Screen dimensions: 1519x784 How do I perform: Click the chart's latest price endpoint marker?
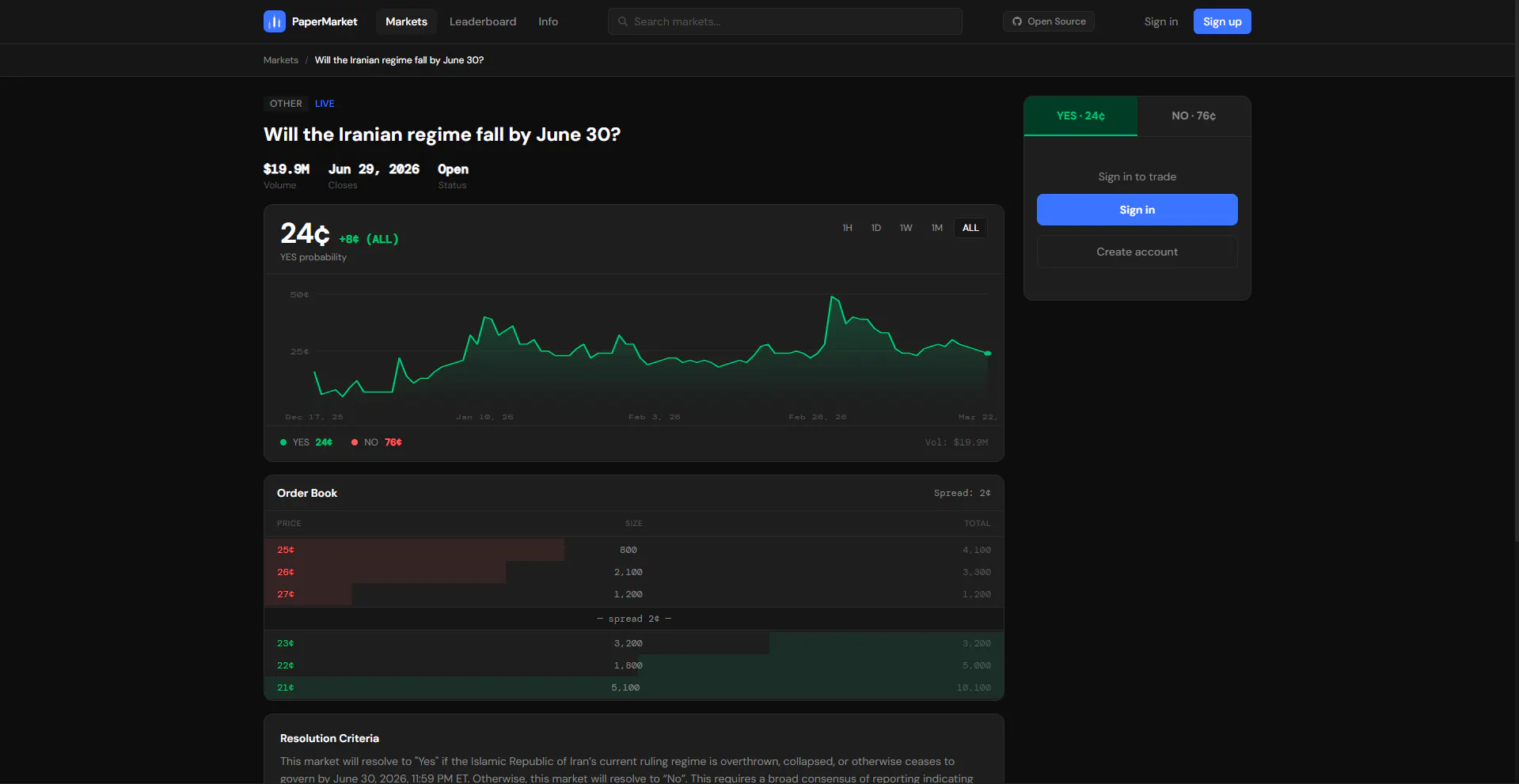(x=987, y=353)
